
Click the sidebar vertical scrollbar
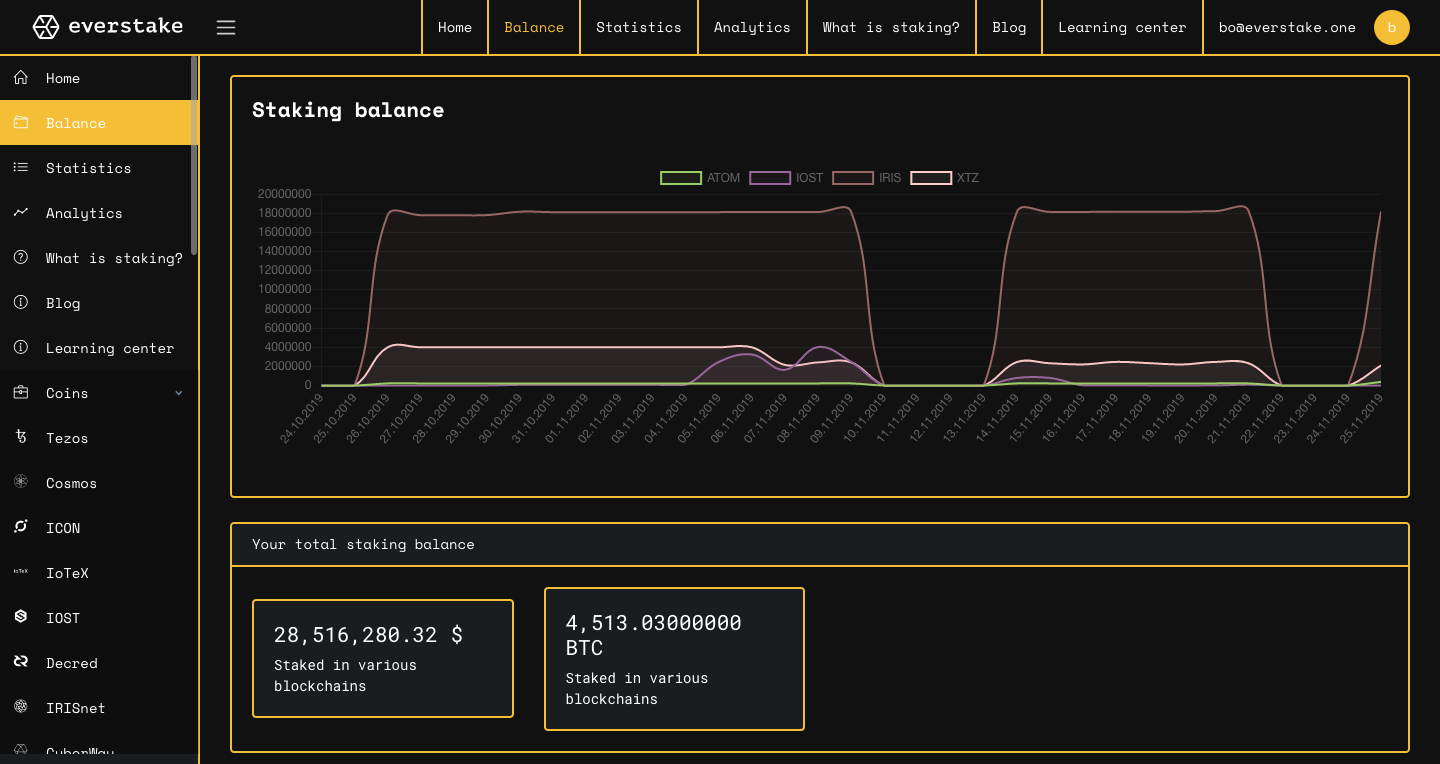coord(194,155)
